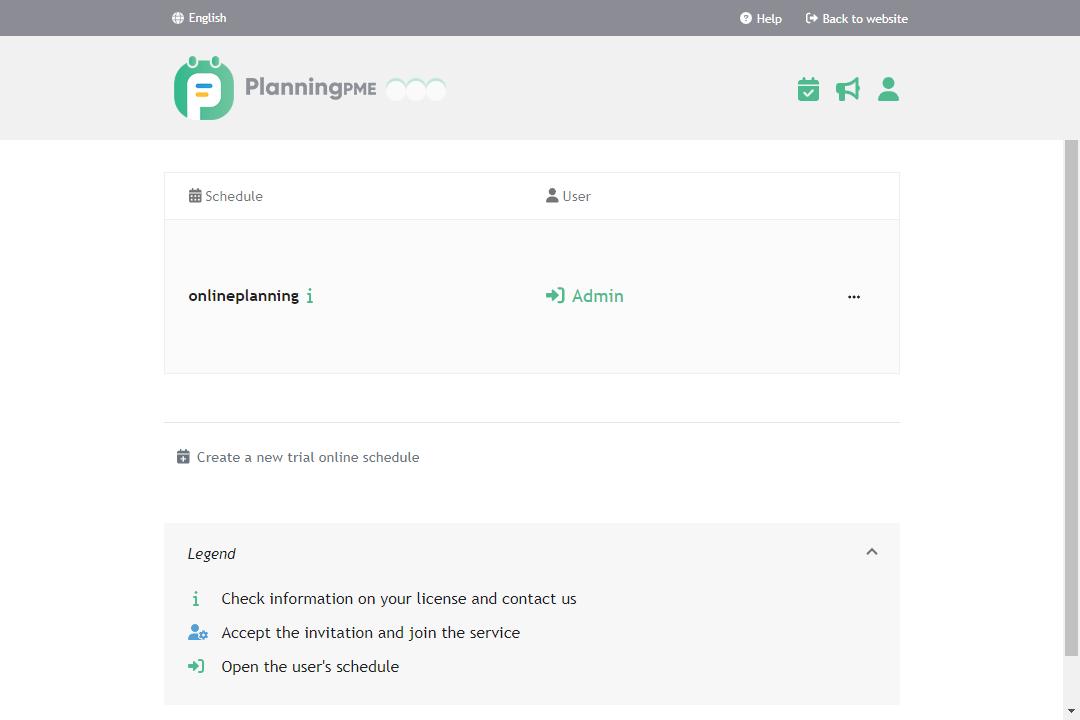The height and width of the screenshot is (720, 1080).
Task: Open the English language selector
Action: (199, 18)
